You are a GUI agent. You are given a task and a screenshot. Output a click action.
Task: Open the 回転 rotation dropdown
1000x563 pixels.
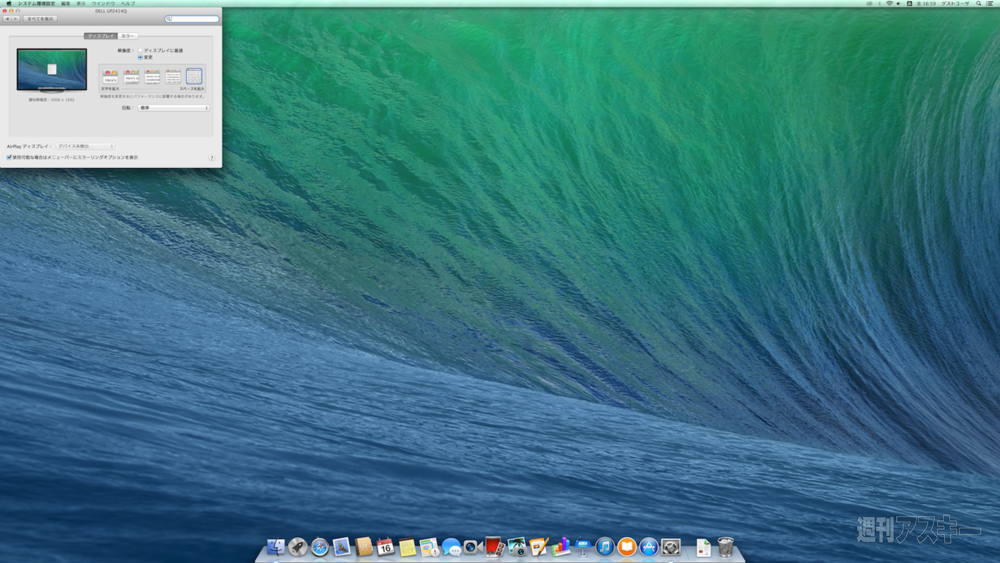(x=173, y=107)
